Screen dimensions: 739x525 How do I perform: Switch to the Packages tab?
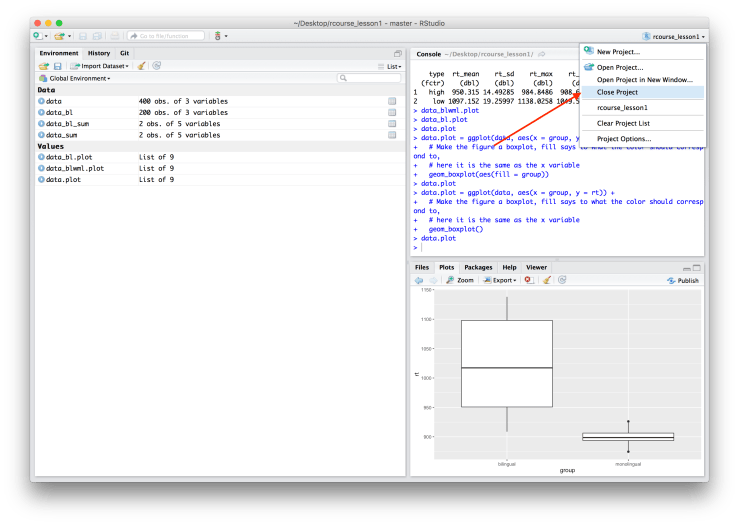(x=478, y=267)
